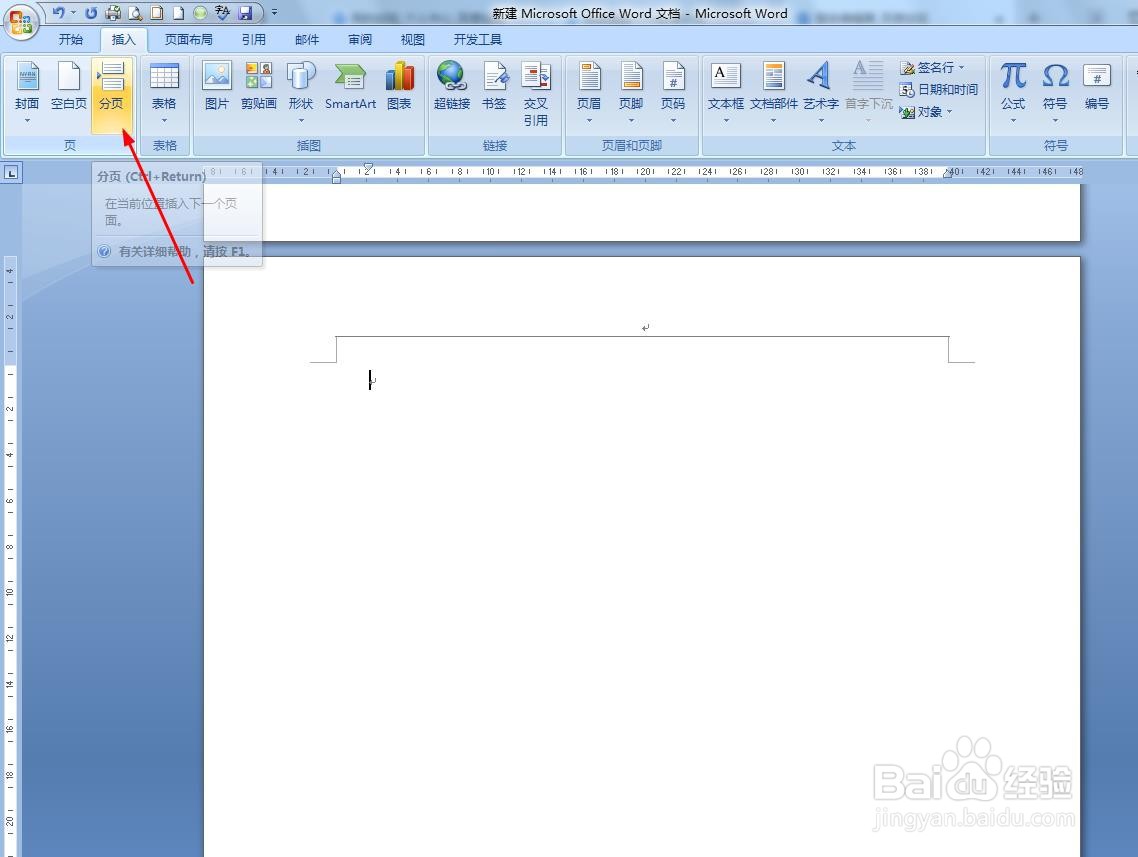Click the 首字下沉 drop cap button

click(869, 94)
